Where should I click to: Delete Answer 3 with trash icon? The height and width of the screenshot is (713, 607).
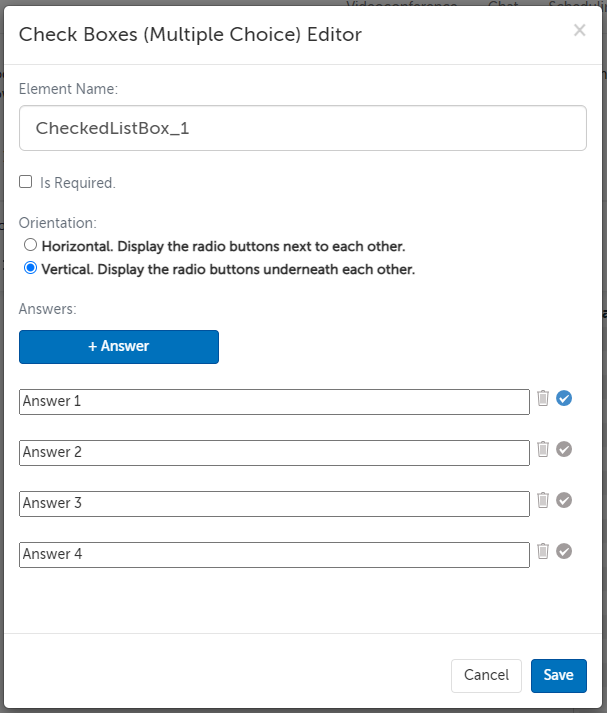click(543, 500)
